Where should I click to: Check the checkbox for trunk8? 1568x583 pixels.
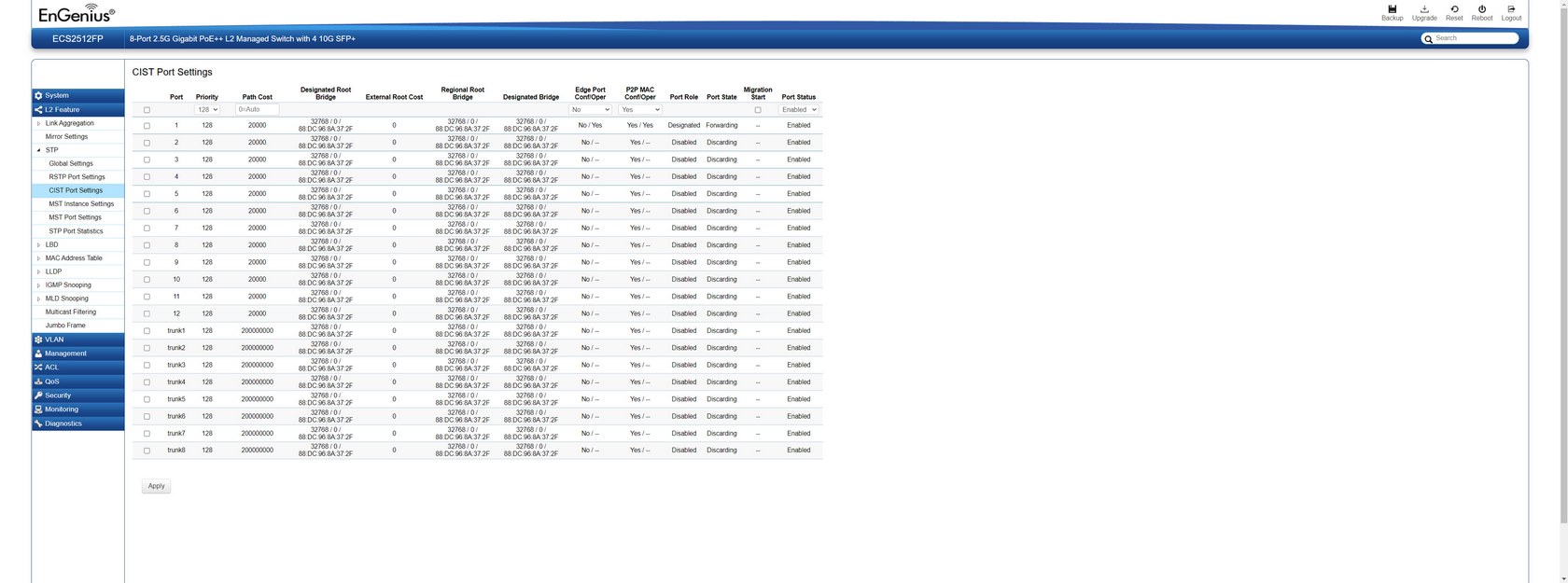[147, 451]
